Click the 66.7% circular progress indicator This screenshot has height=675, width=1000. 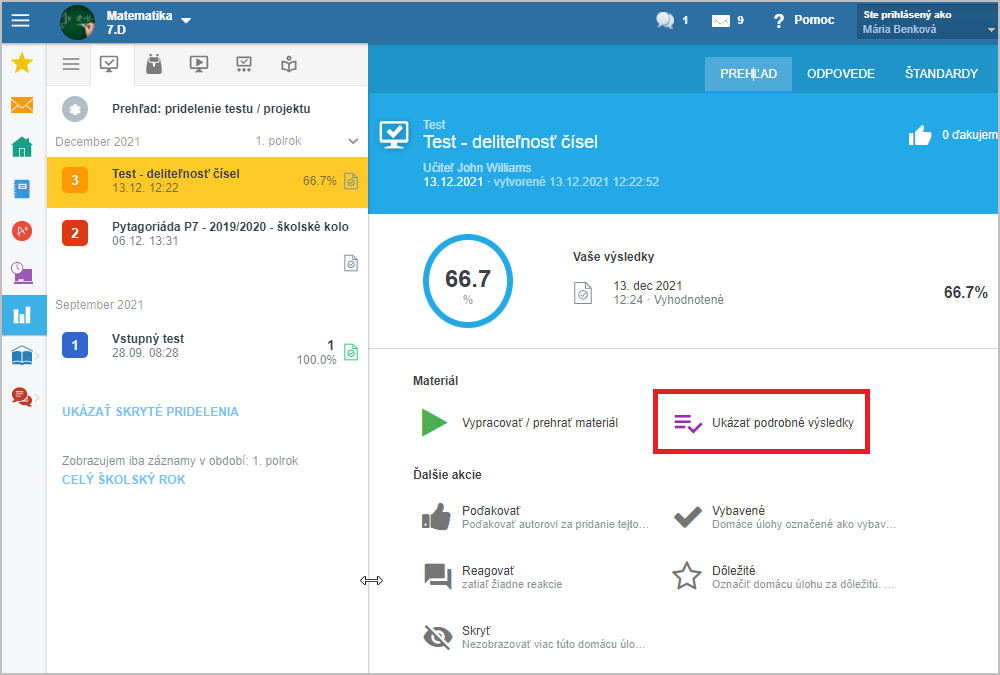[x=467, y=283]
